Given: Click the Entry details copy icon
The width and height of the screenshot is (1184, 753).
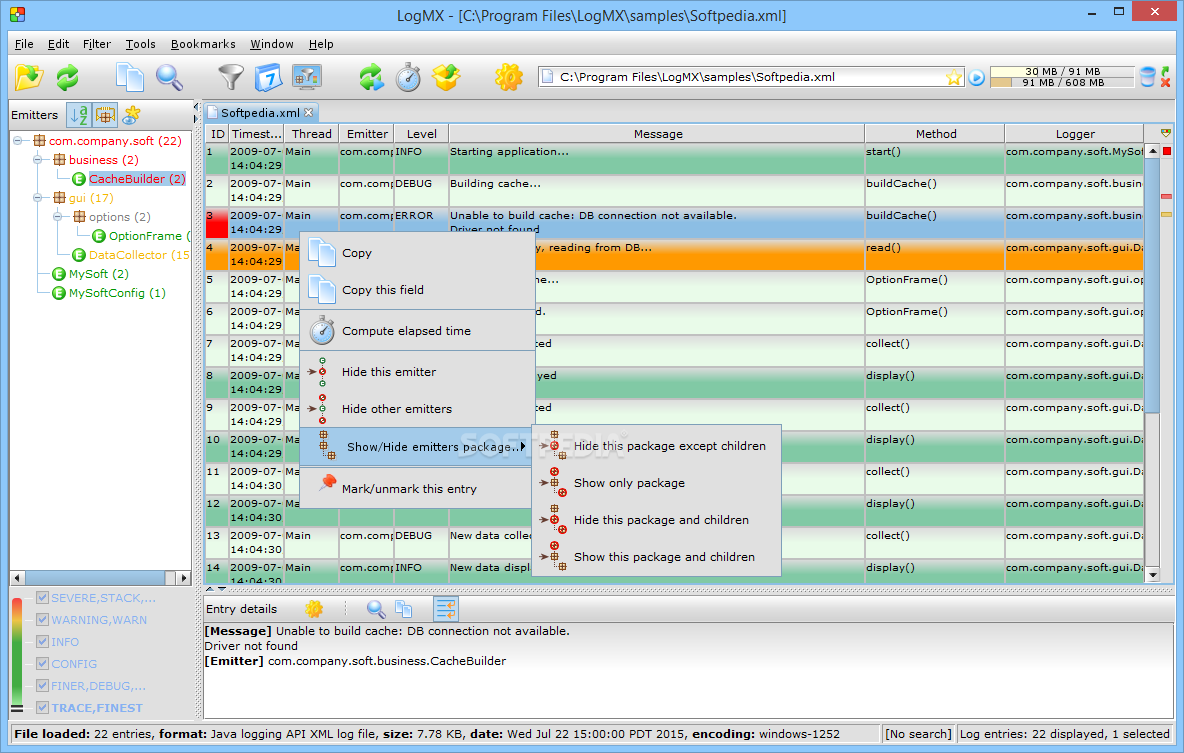Looking at the screenshot, I should coord(404,609).
